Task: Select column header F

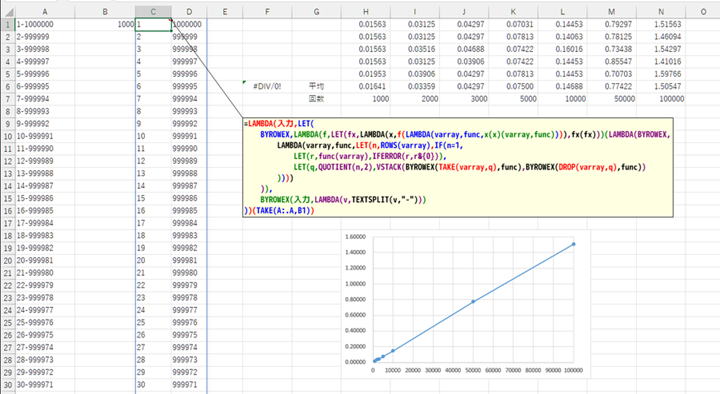Action: click(267, 12)
